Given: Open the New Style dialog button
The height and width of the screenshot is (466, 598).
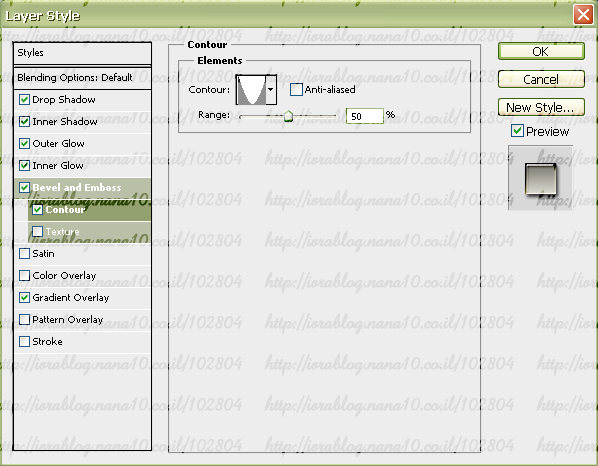Looking at the screenshot, I should tap(541, 107).
